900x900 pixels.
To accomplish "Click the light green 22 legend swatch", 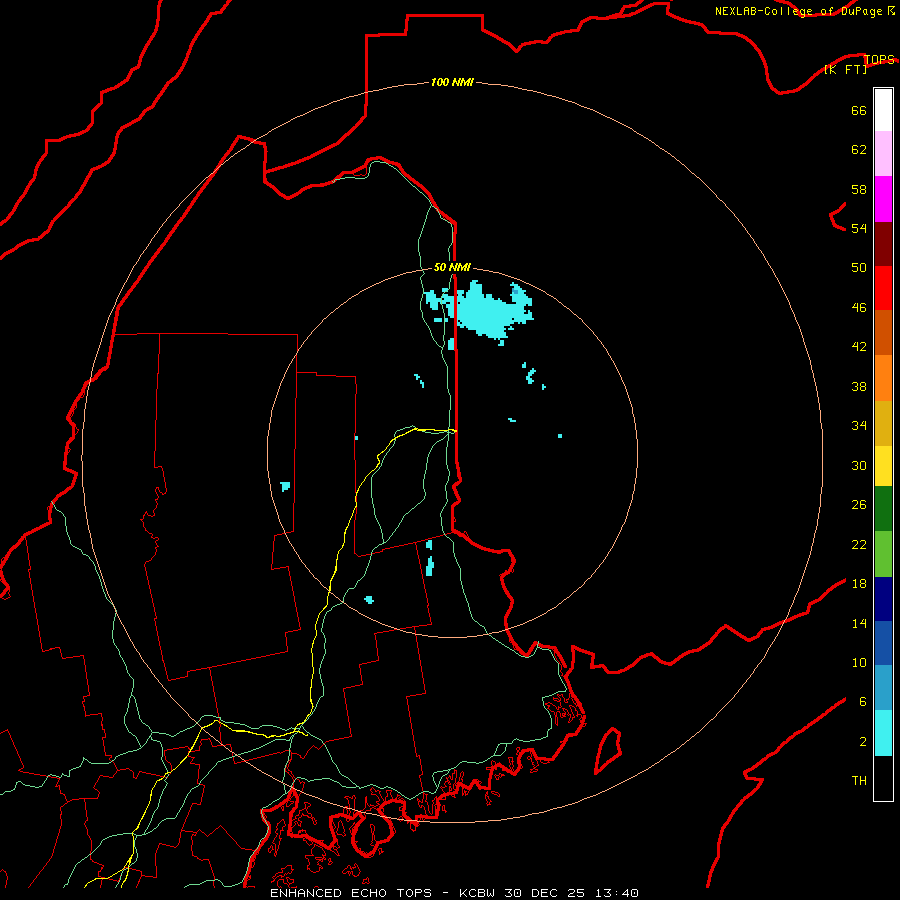I will click(x=883, y=554).
